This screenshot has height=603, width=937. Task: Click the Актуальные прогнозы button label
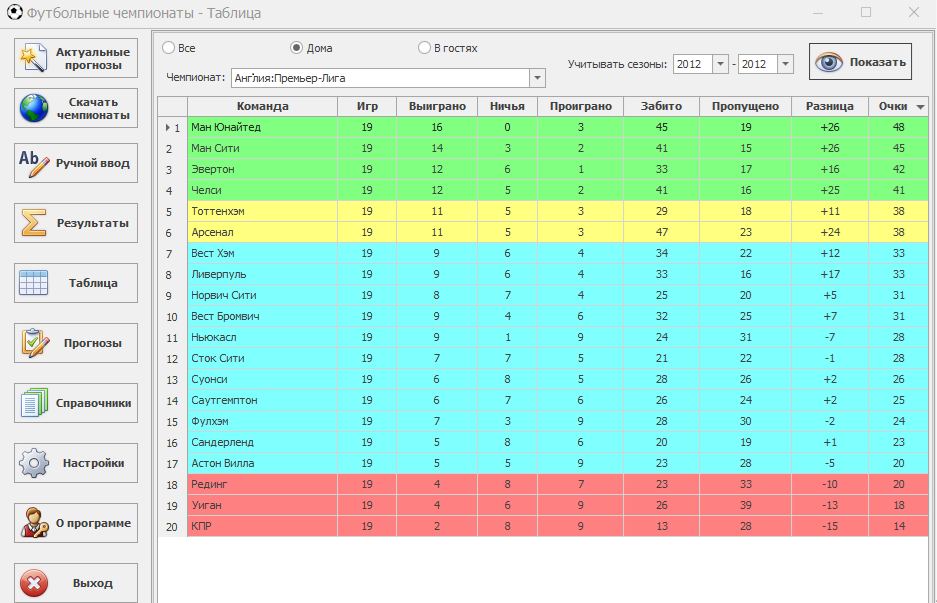coord(93,59)
